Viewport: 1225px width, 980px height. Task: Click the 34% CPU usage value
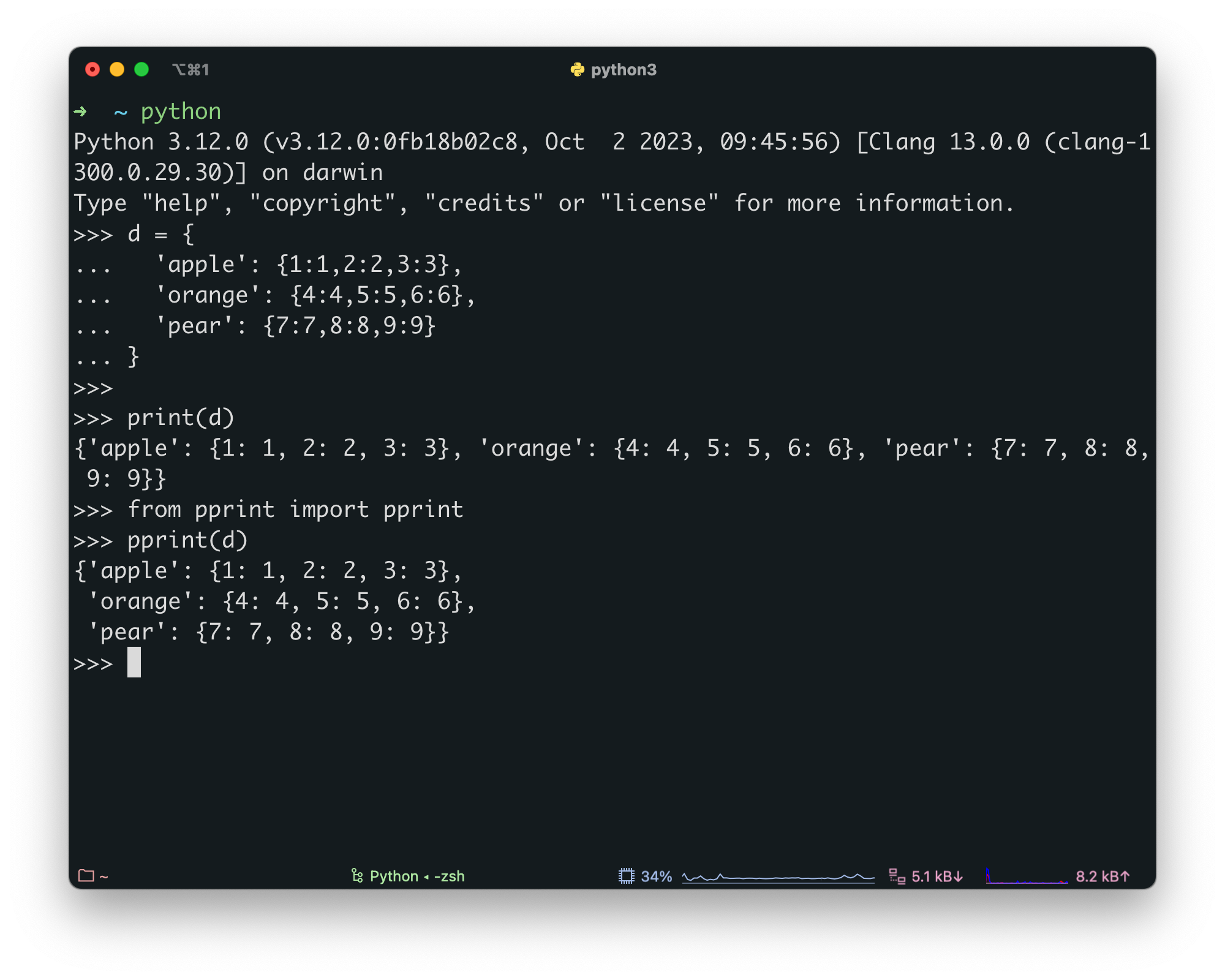pos(657,876)
